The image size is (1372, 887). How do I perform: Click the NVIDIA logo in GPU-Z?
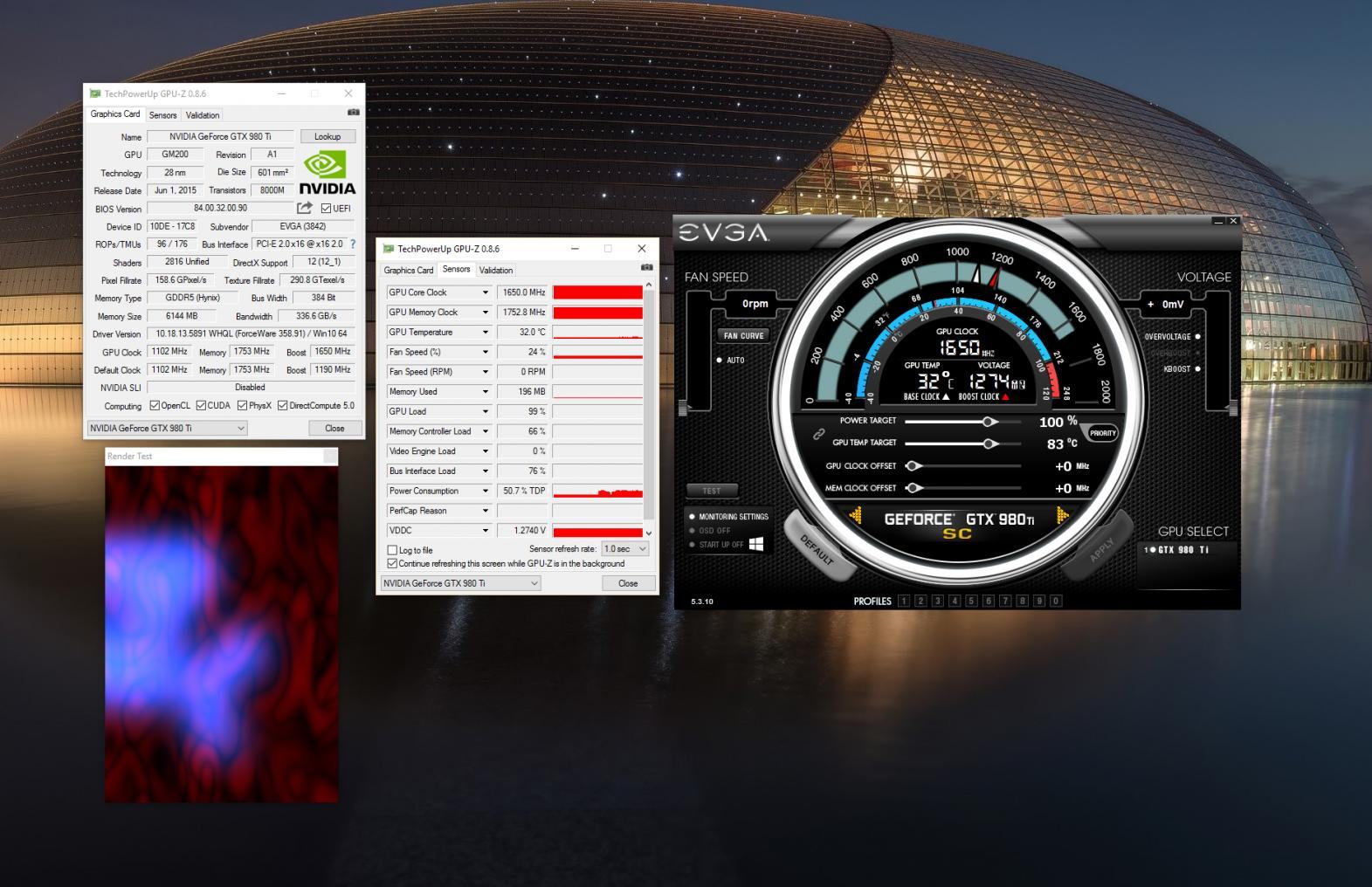click(x=327, y=173)
